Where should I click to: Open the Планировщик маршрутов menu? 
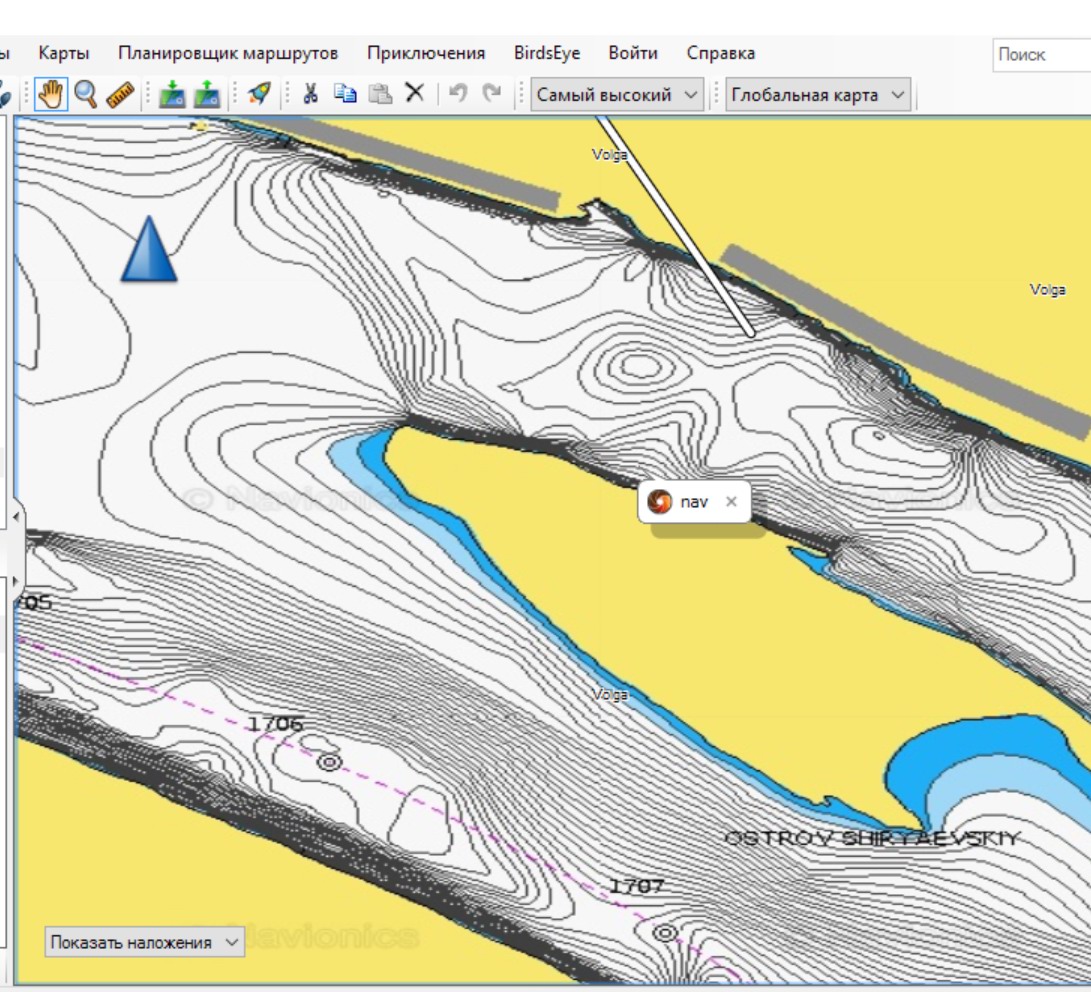pos(228,53)
